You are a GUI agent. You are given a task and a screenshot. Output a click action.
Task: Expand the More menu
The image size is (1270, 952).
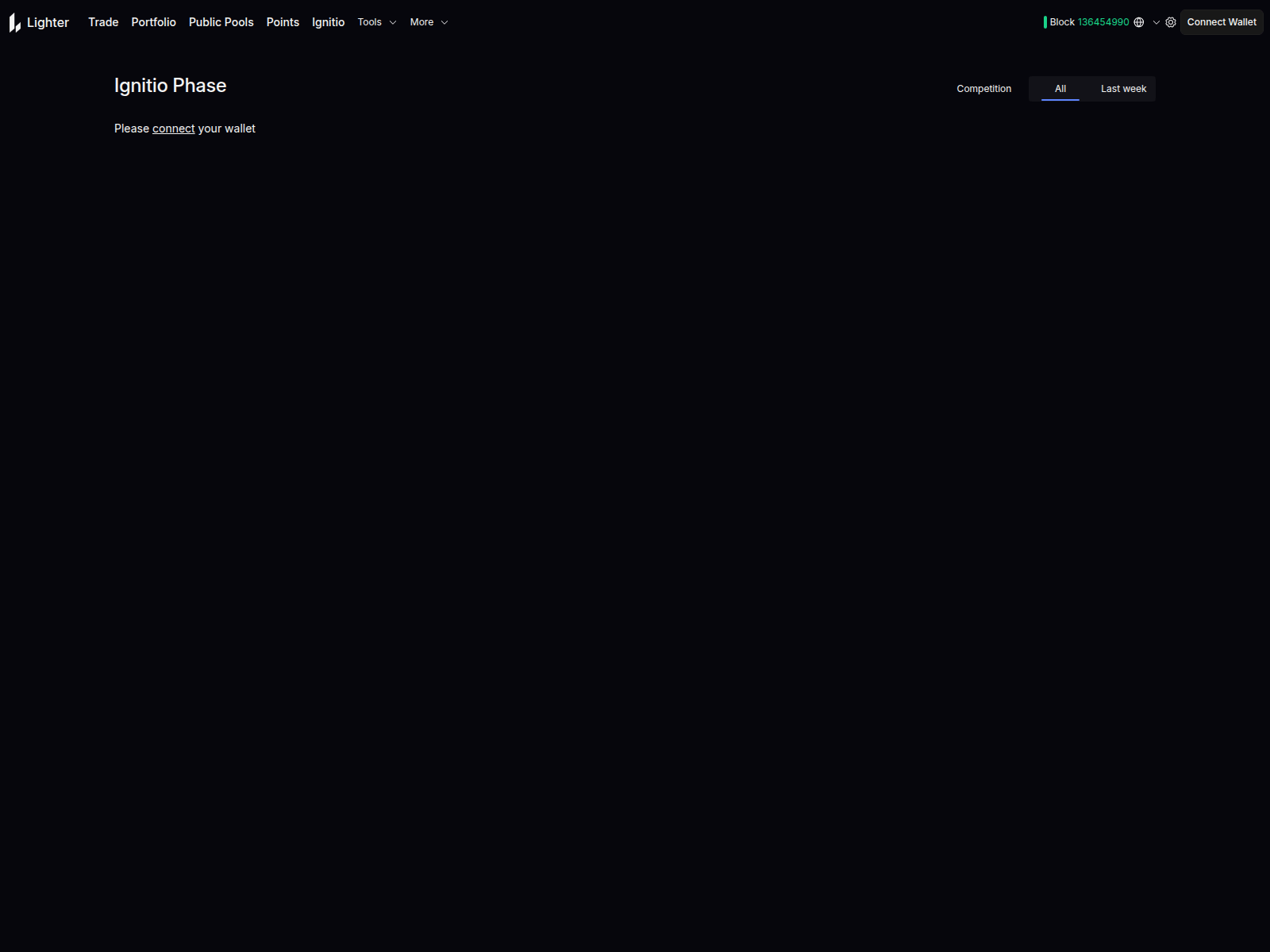click(429, 22)
